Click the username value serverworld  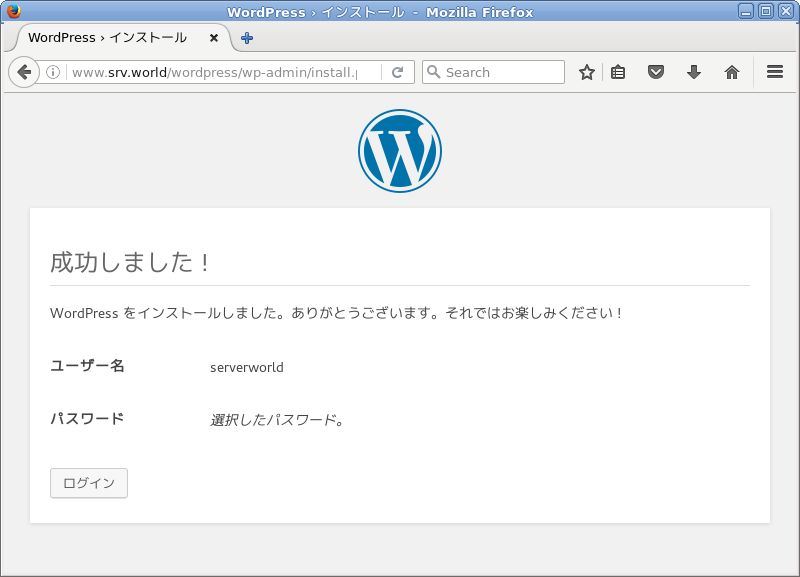[247, 367]
